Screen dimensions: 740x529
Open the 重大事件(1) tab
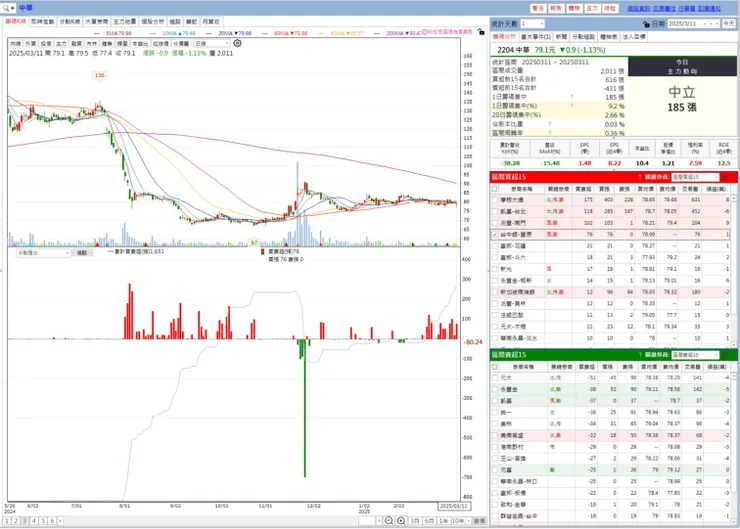[x=536, y=36]
